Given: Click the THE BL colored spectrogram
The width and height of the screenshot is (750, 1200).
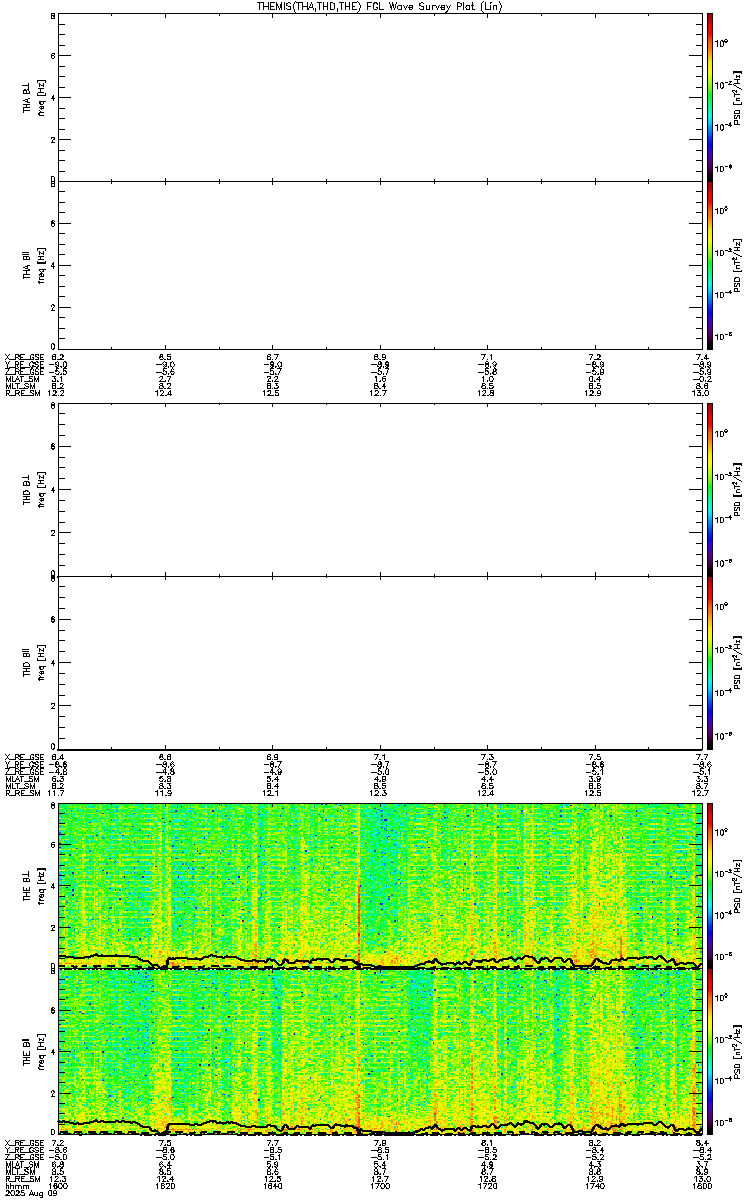Looking at the screenshot, I should [380, 885].
